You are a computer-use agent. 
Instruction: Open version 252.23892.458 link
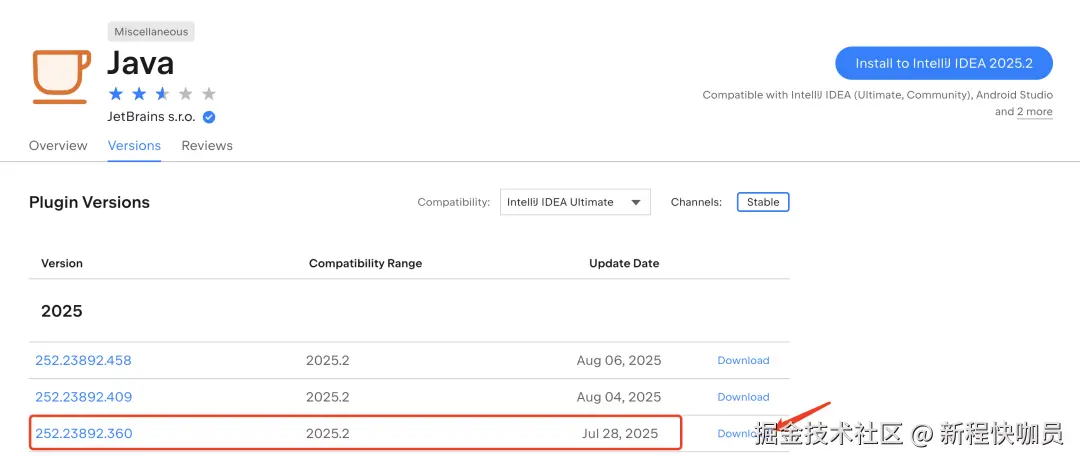[84, 361]
